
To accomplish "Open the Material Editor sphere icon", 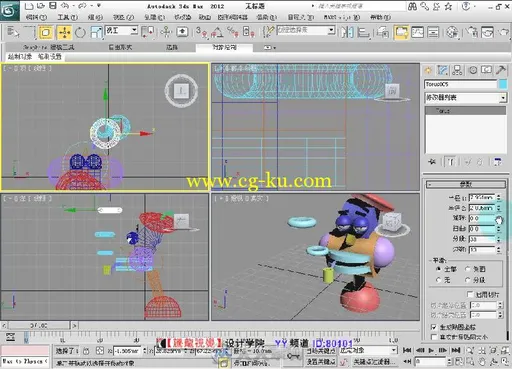I will click(452, 32).
